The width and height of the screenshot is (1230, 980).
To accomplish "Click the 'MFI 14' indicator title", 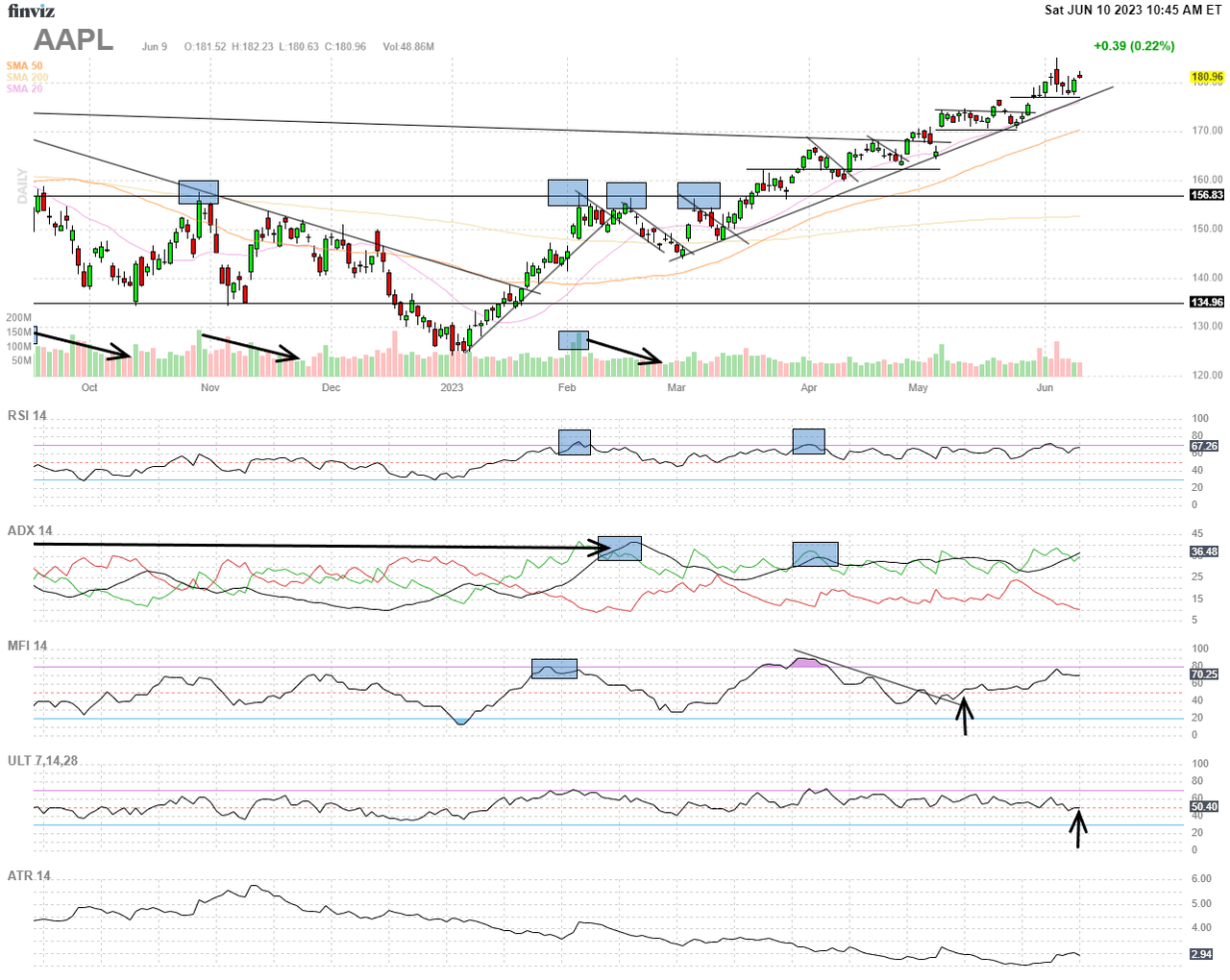I will click(x=28, y=646).
